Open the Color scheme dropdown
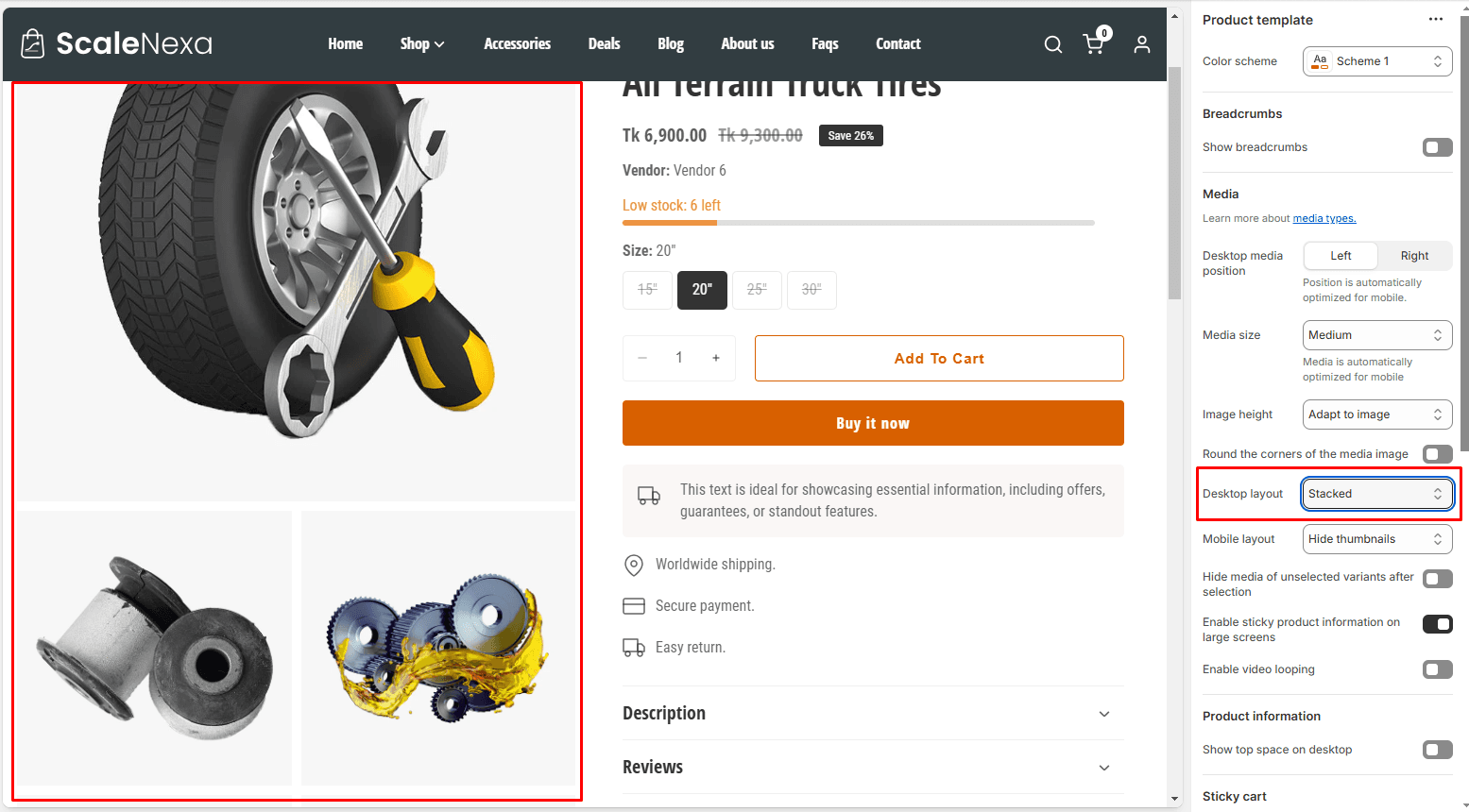Viewport: 1469px width, 812px height. tap(1376, 61)
